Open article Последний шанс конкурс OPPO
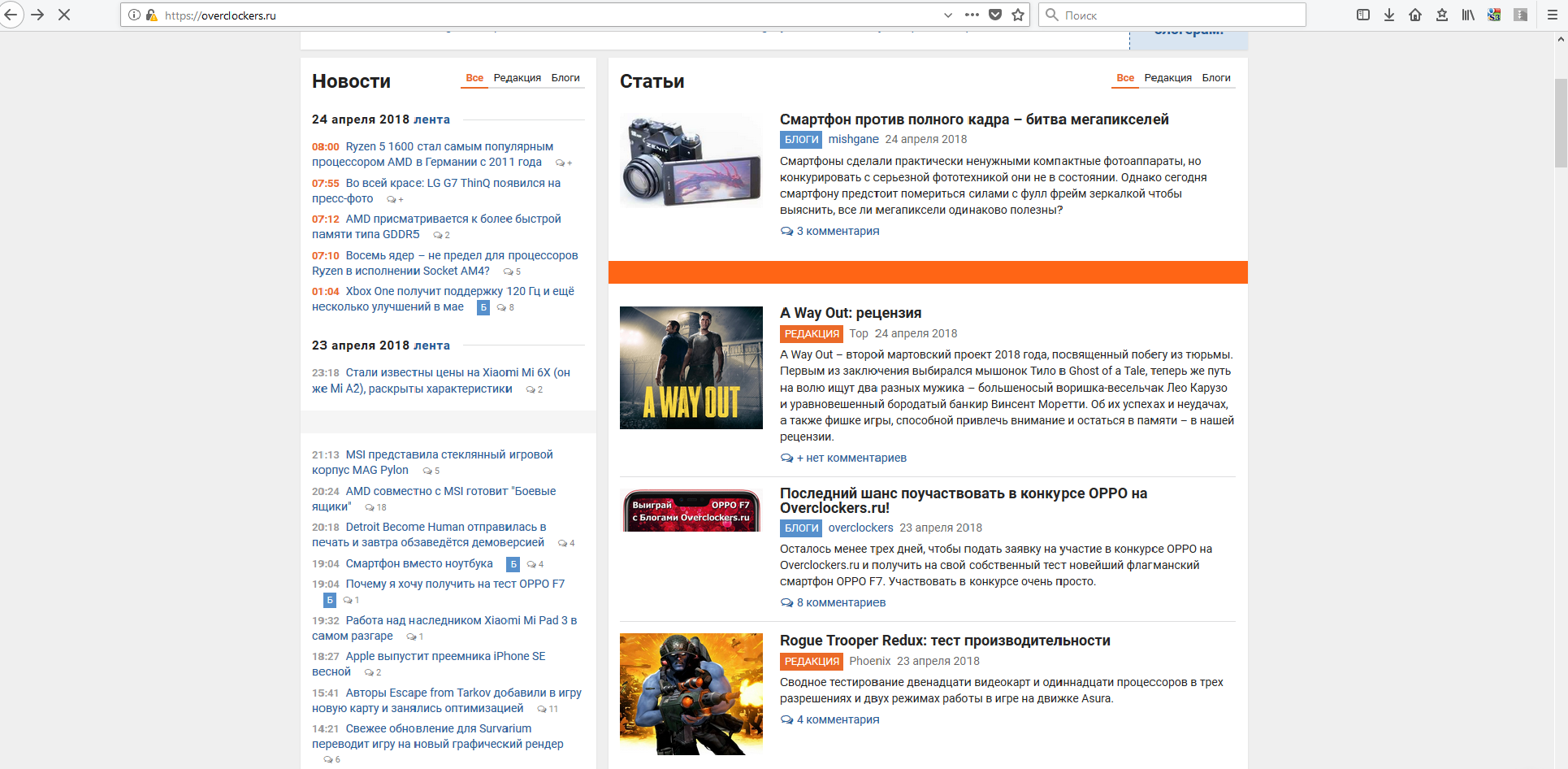Image resolution: width=1568 pixels, height=769 pixels. [964, 501]
